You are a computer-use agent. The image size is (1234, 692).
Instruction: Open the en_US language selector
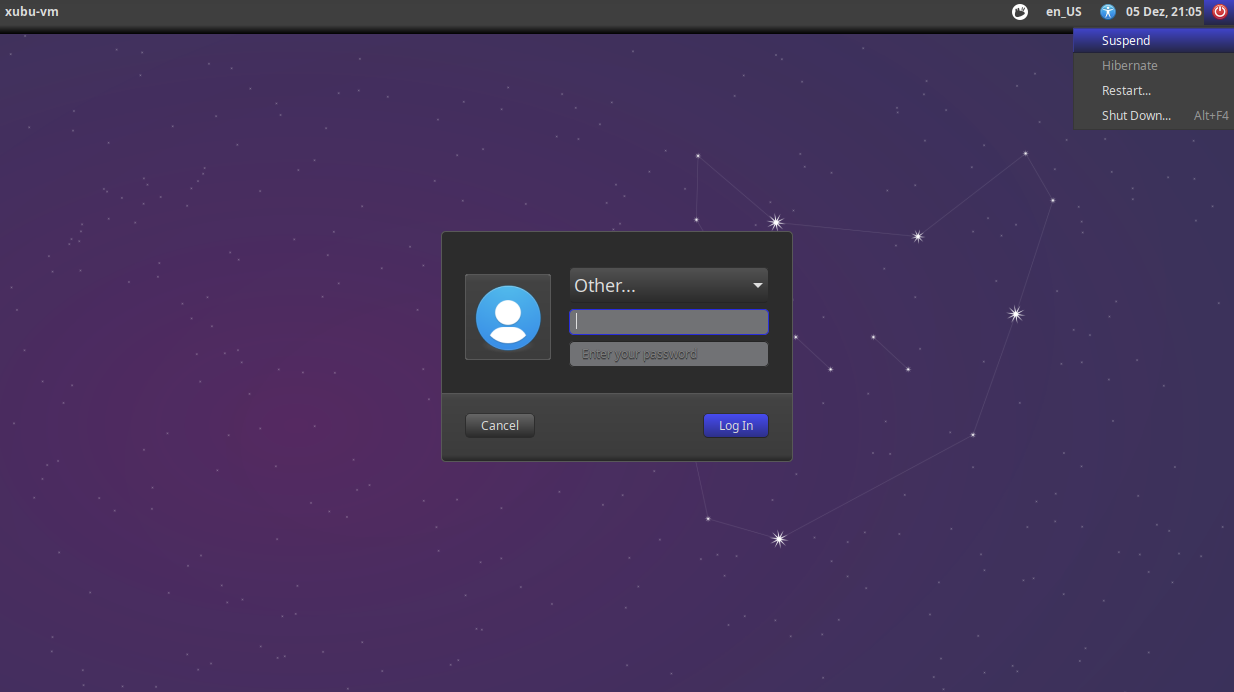click(x=1063, y=12)
